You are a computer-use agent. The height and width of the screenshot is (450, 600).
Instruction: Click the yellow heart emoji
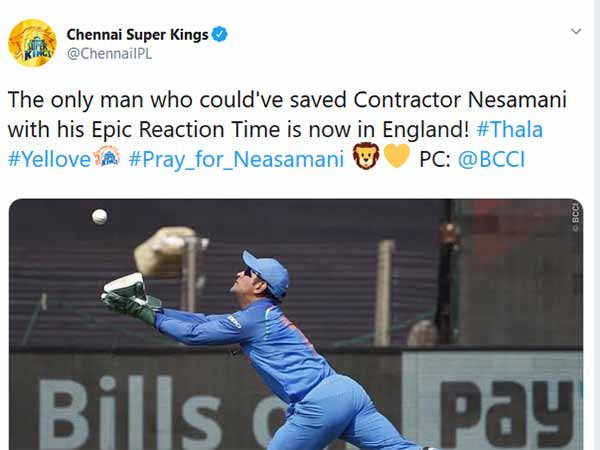coord(397,157)
